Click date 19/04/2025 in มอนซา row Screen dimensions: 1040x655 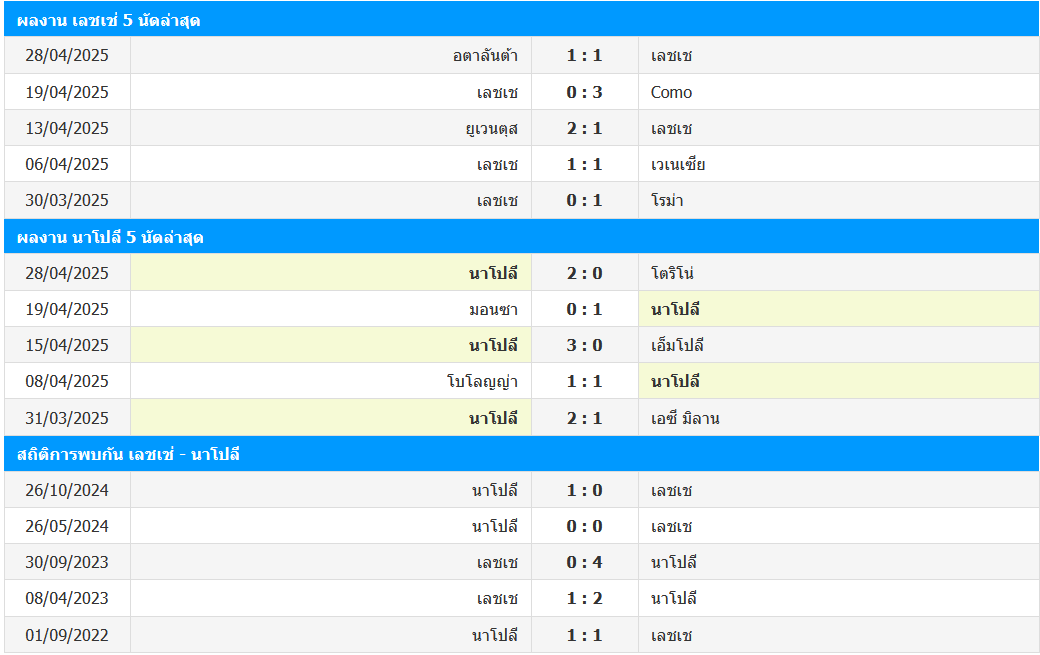67,310
